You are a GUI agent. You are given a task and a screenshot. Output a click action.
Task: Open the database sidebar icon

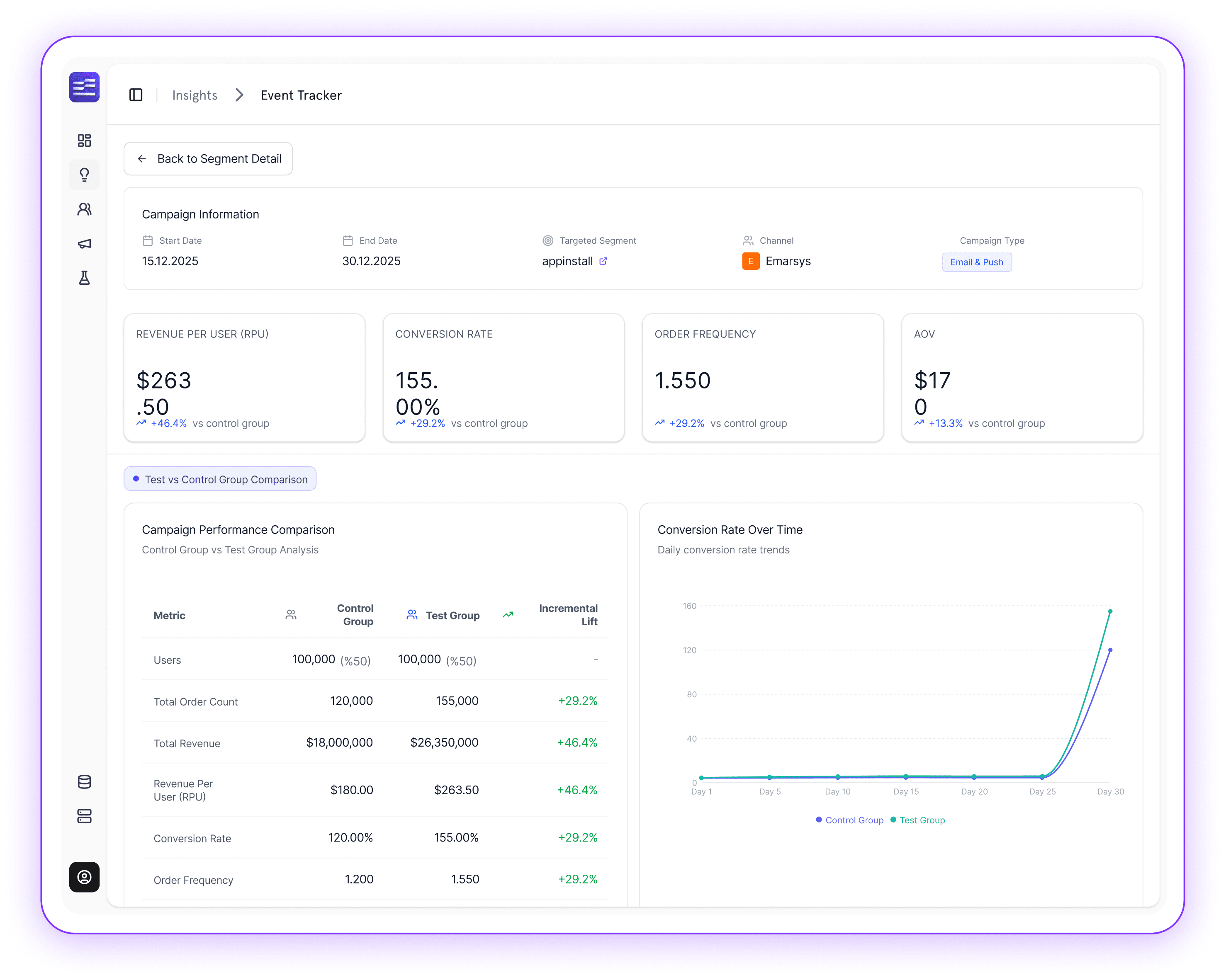[84, 781]
